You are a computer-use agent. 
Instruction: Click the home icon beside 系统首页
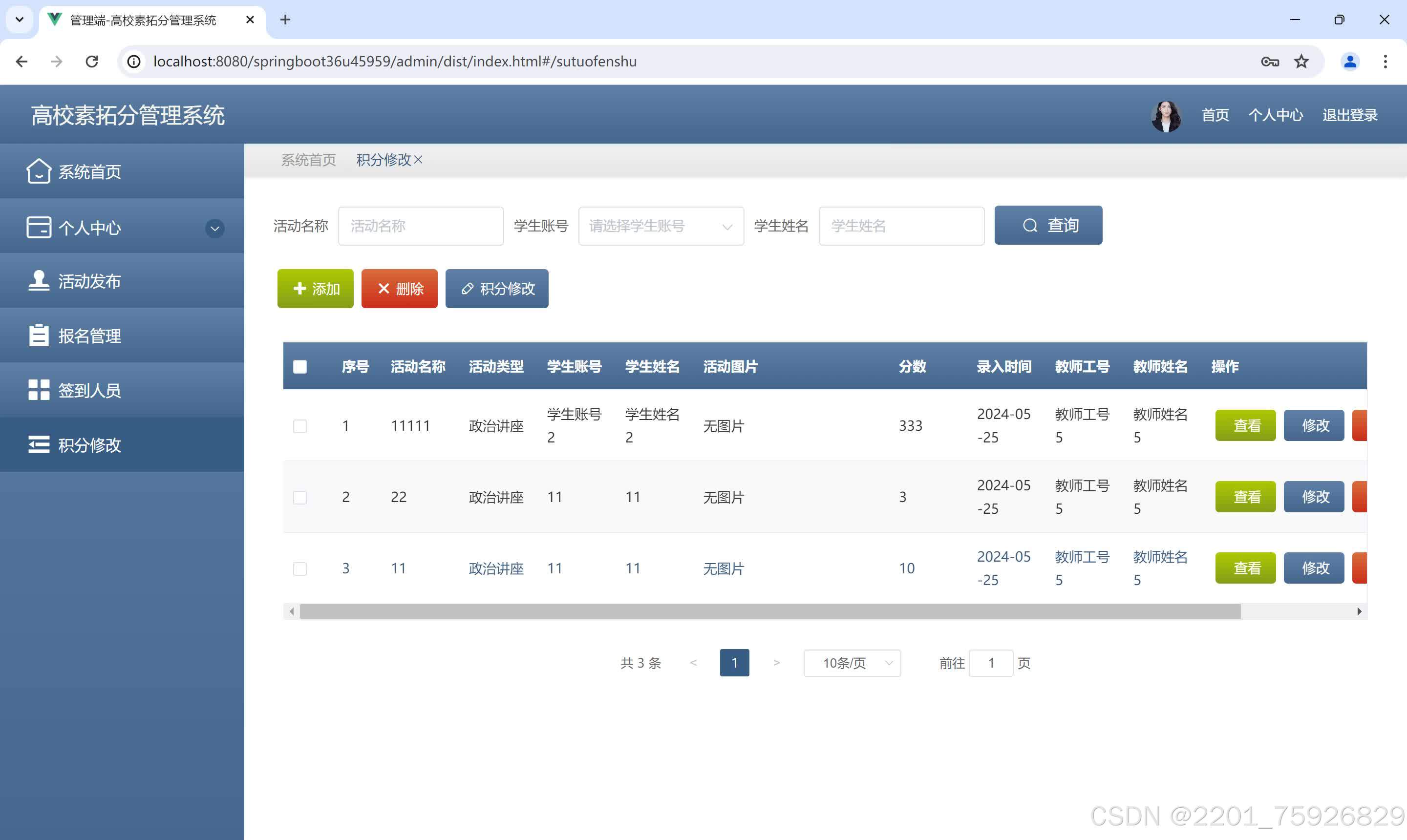[x=39, y=171]
